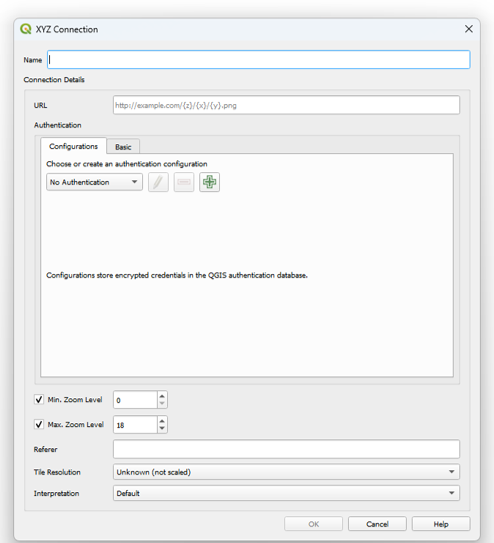Open the Interpretation dropdown
Viewport: 494px width, 543px height.
click(x=286, y=493)
